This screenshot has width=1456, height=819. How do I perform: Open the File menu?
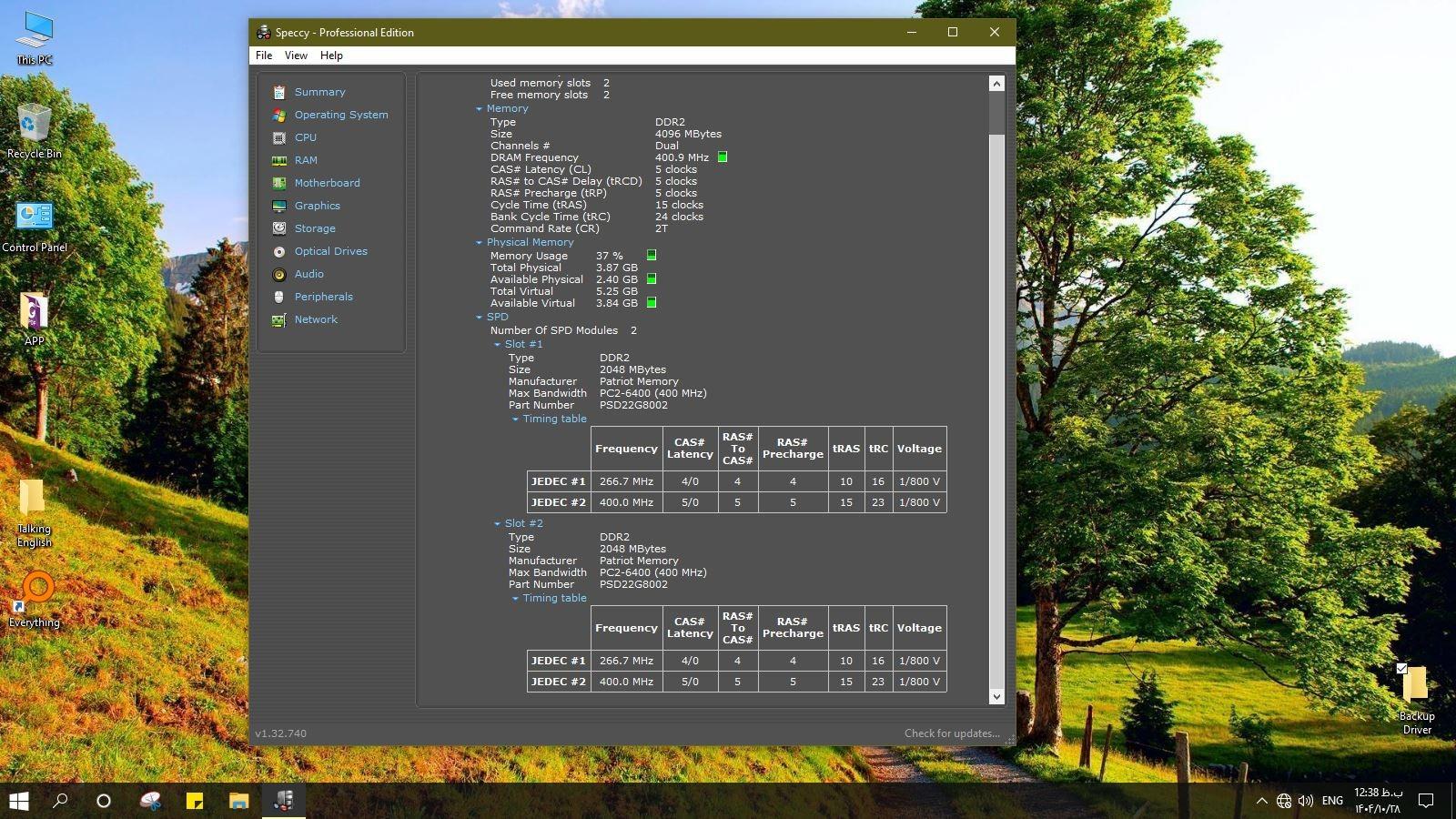(264, 56)
